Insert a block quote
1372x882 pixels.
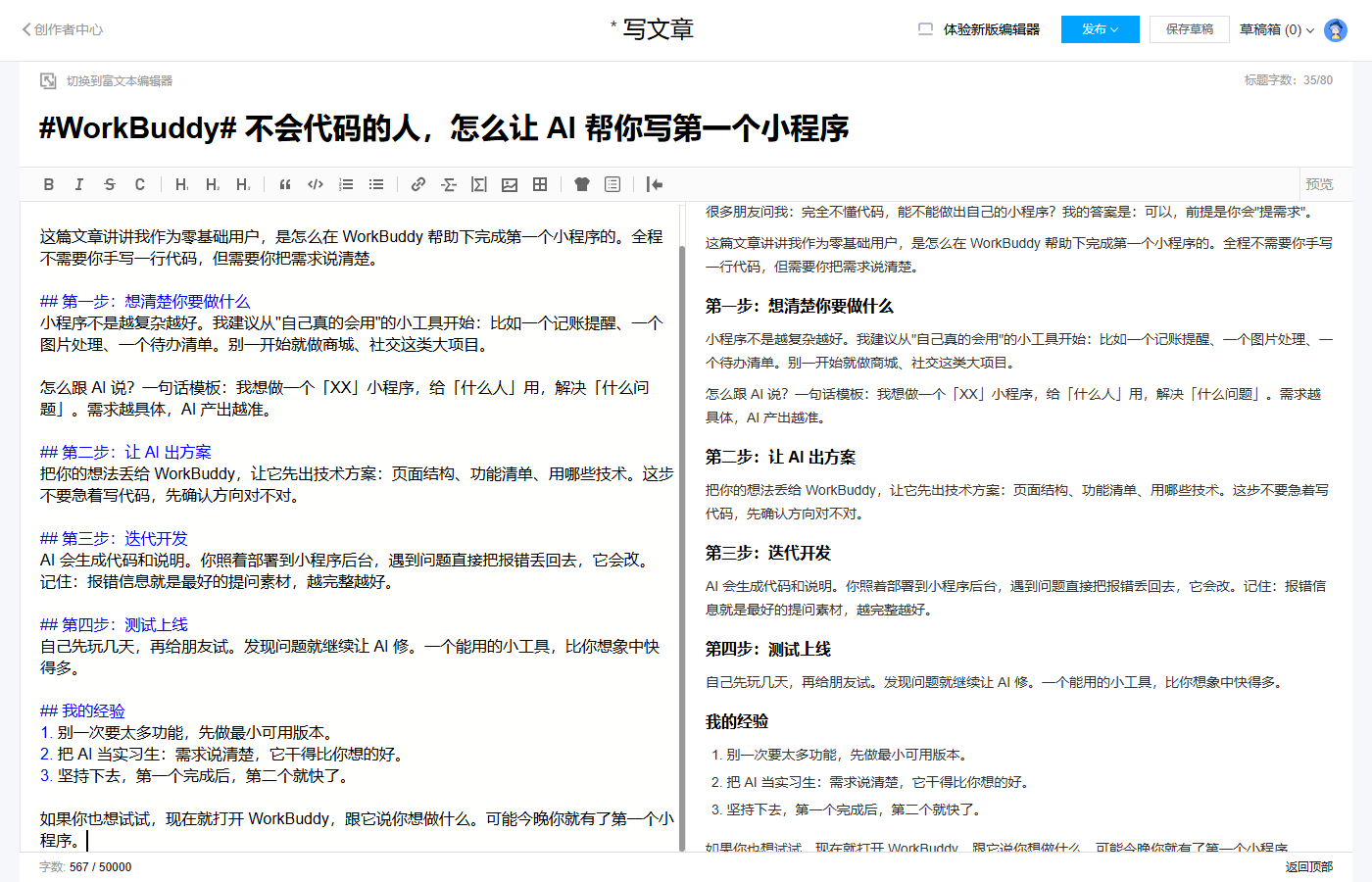click(x=285, y=184)
